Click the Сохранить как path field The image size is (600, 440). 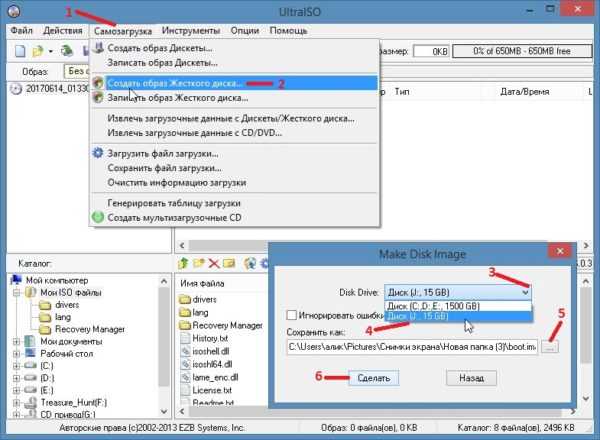pos(412,347)
